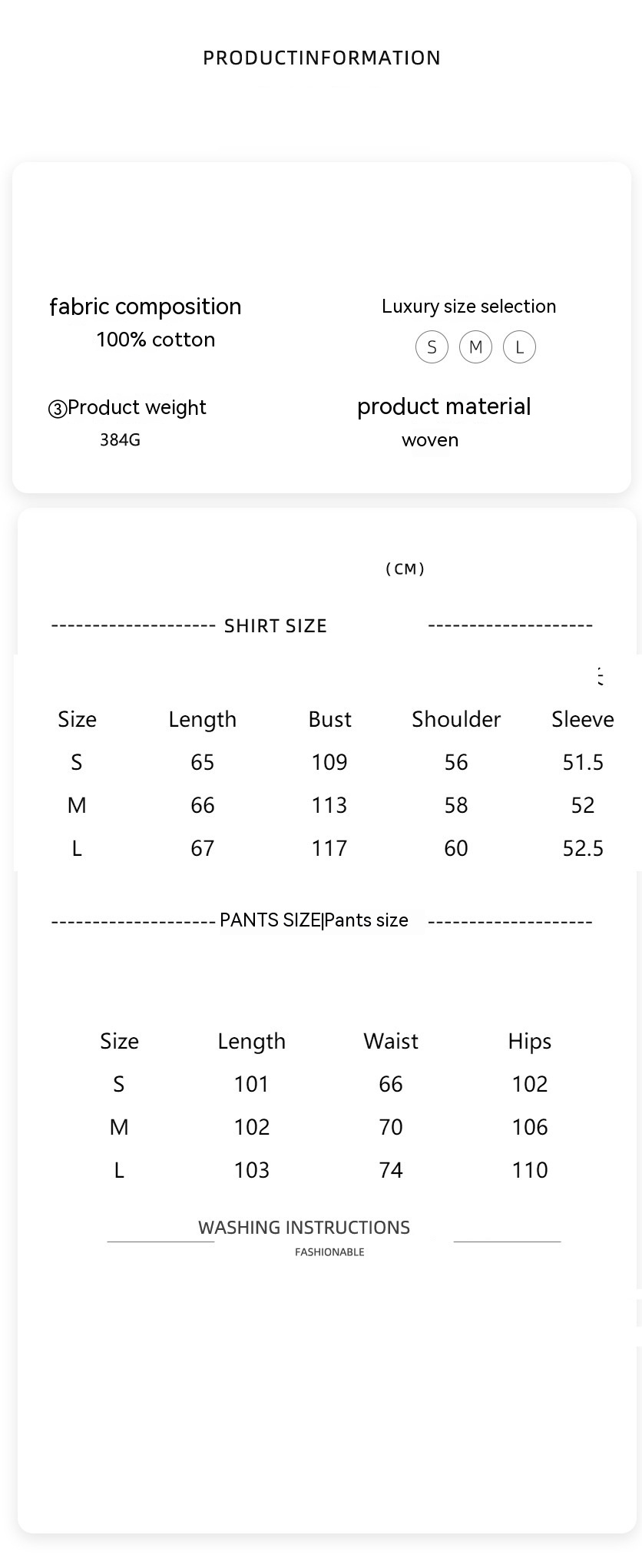Click the PRODUCTINFORMATION page heading

[x=321, y=58]
